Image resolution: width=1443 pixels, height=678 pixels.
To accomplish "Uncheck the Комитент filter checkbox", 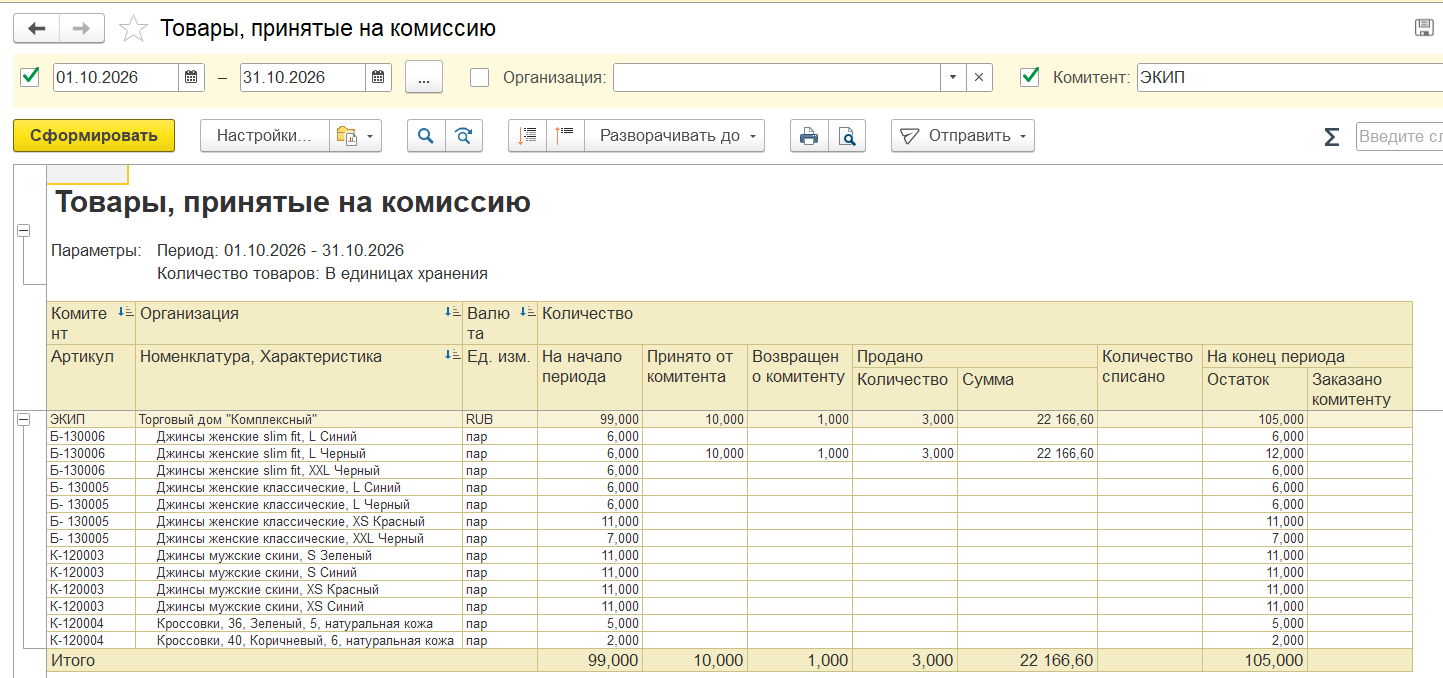I will click(1030, 76).
